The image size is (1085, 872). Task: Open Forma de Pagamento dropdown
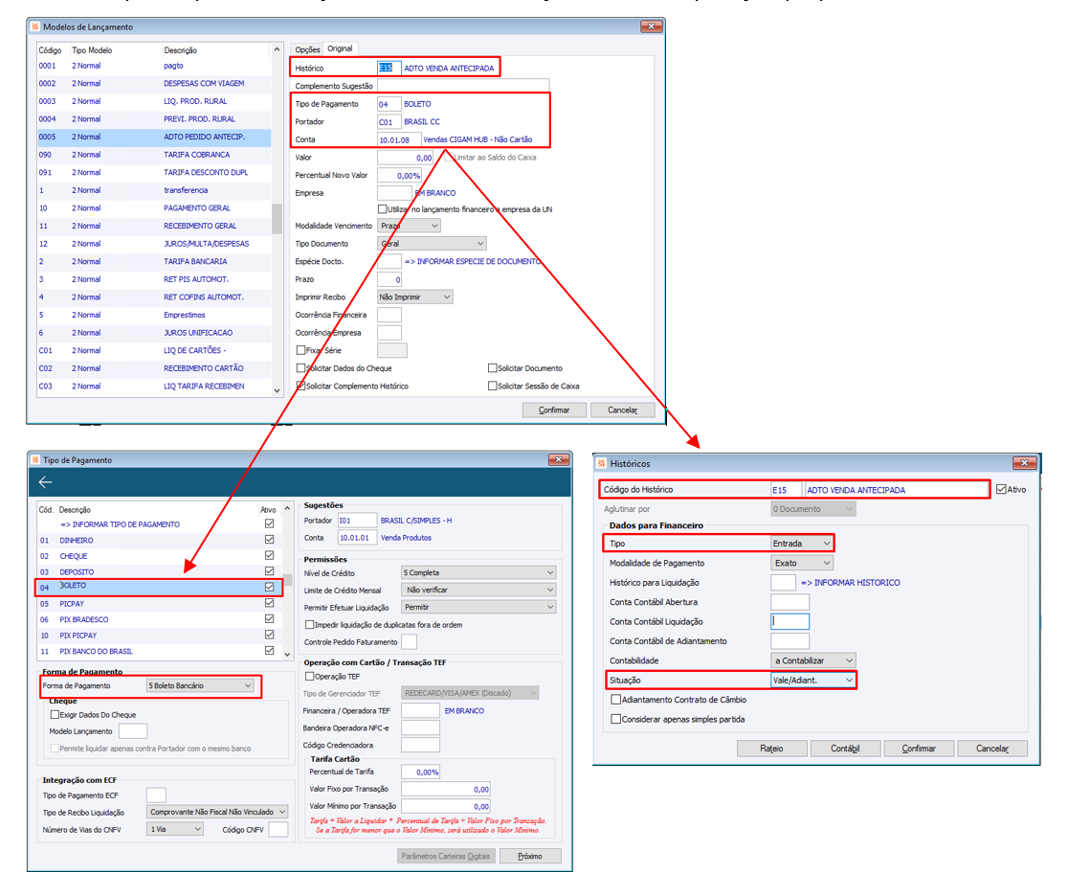[200, 685]
